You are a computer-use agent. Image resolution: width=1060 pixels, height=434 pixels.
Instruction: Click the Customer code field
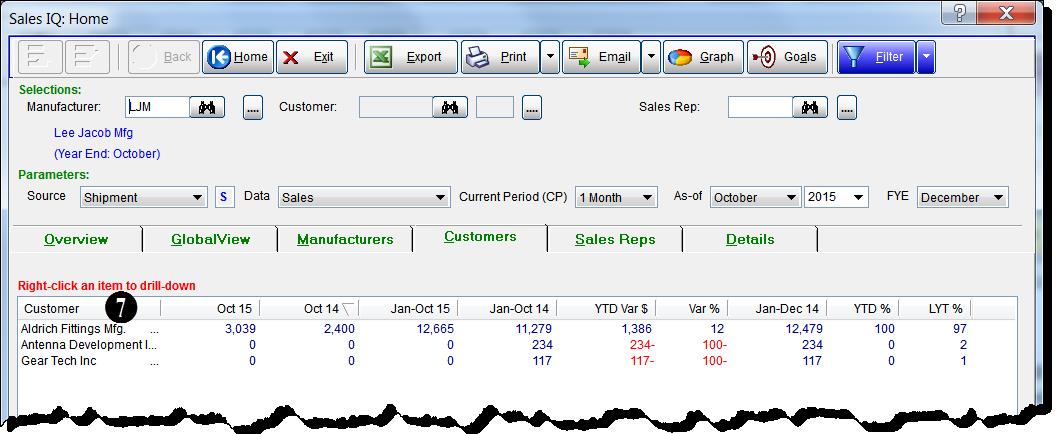tap(395, 107)
